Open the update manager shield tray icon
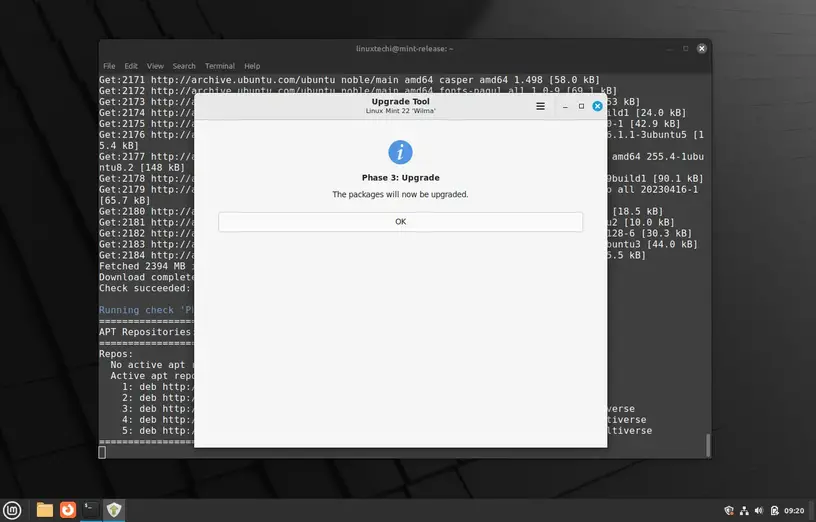 pyautogui.click(x=729, y=511)
